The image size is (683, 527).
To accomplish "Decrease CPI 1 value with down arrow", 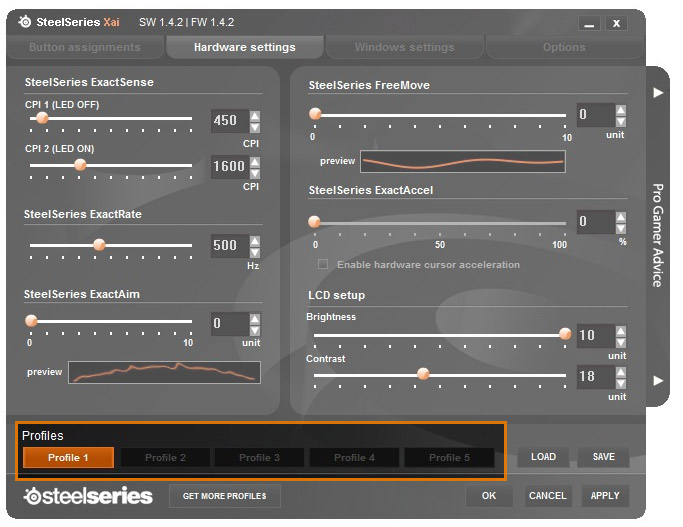I will pos(255,127).
